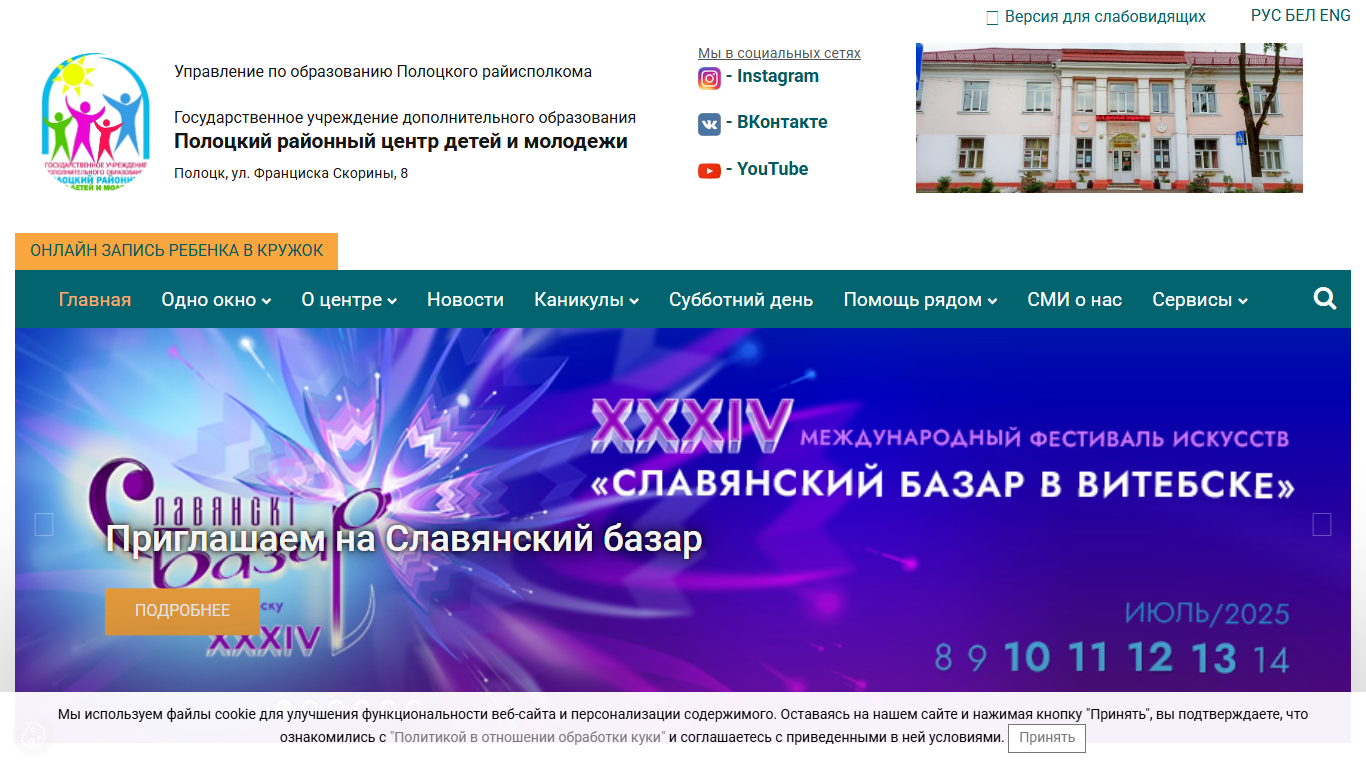Click the ПОДРОБНЕЕ banner button

click(x=182, y=611)
